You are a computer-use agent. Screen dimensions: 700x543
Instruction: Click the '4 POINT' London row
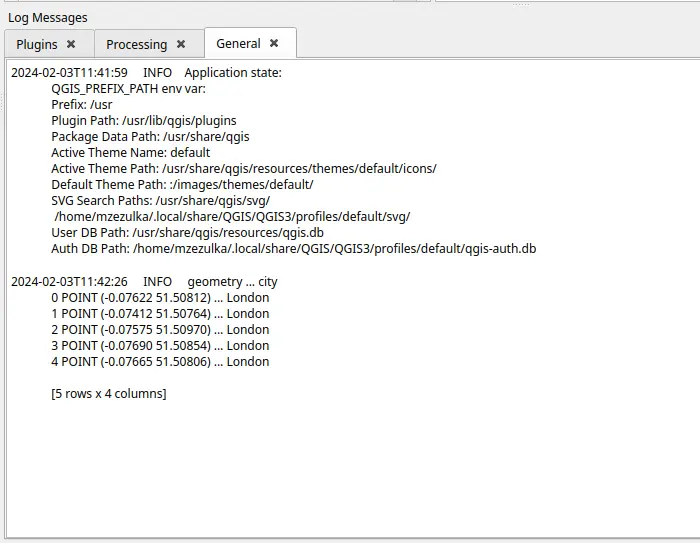tap(160, 362)
